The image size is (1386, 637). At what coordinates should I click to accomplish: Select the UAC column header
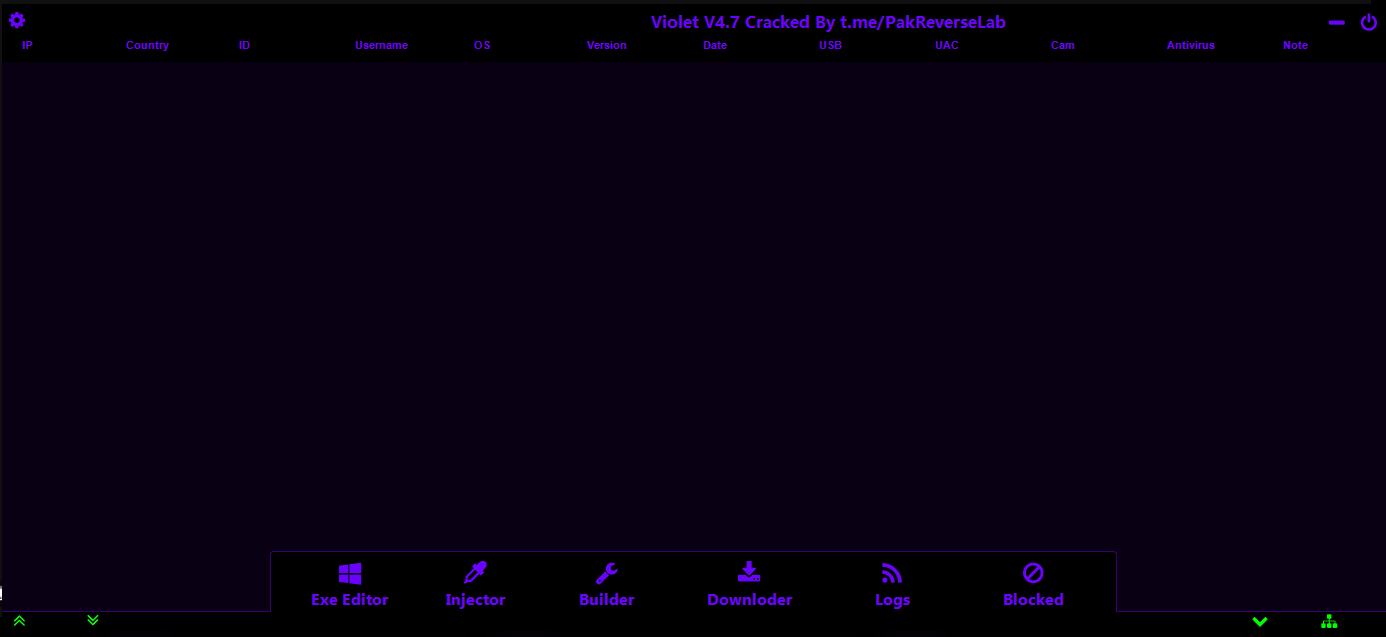click(x=947, y=45)
